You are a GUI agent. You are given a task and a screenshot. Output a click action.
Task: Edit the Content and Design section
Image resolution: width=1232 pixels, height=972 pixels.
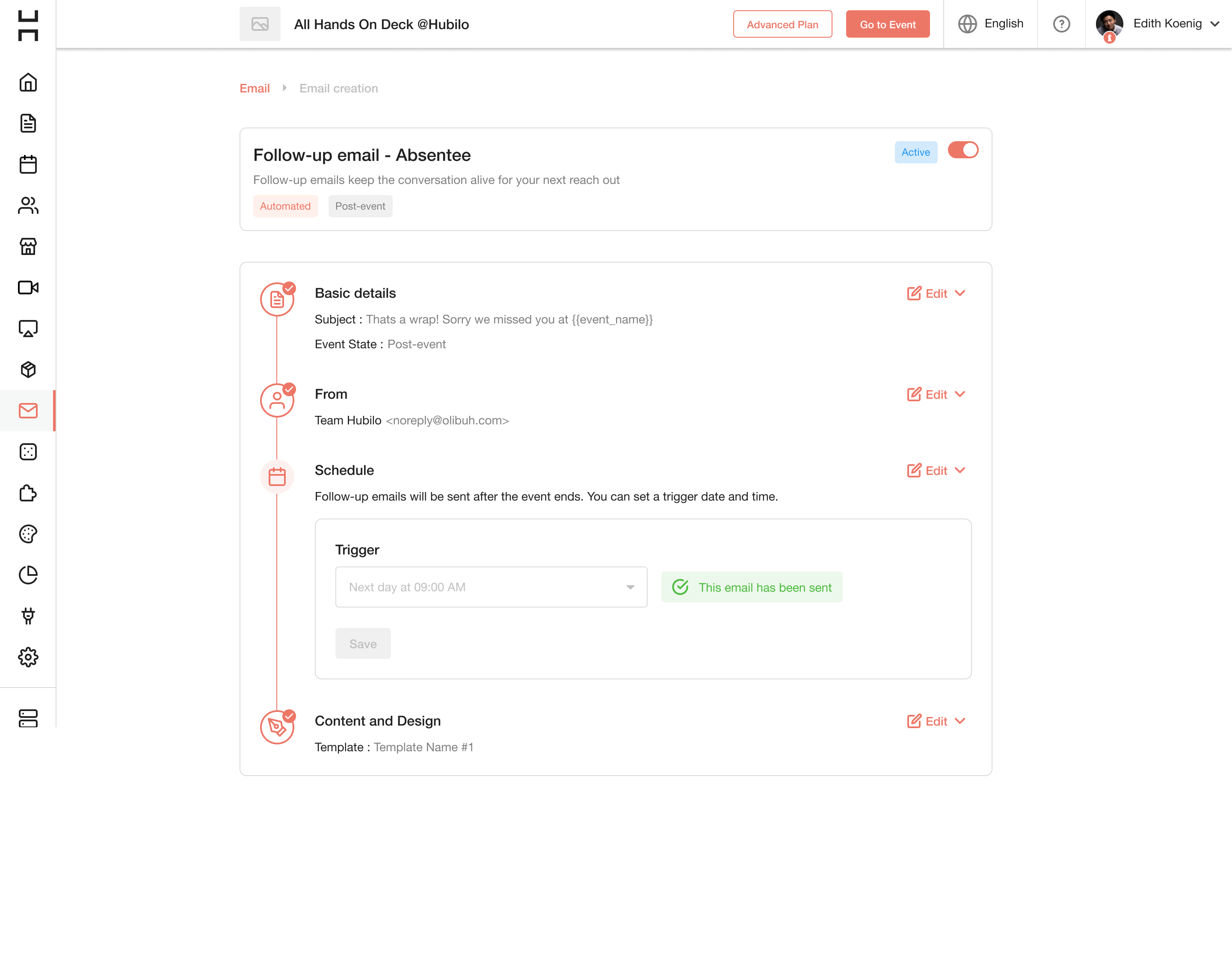tap(927, 721)
